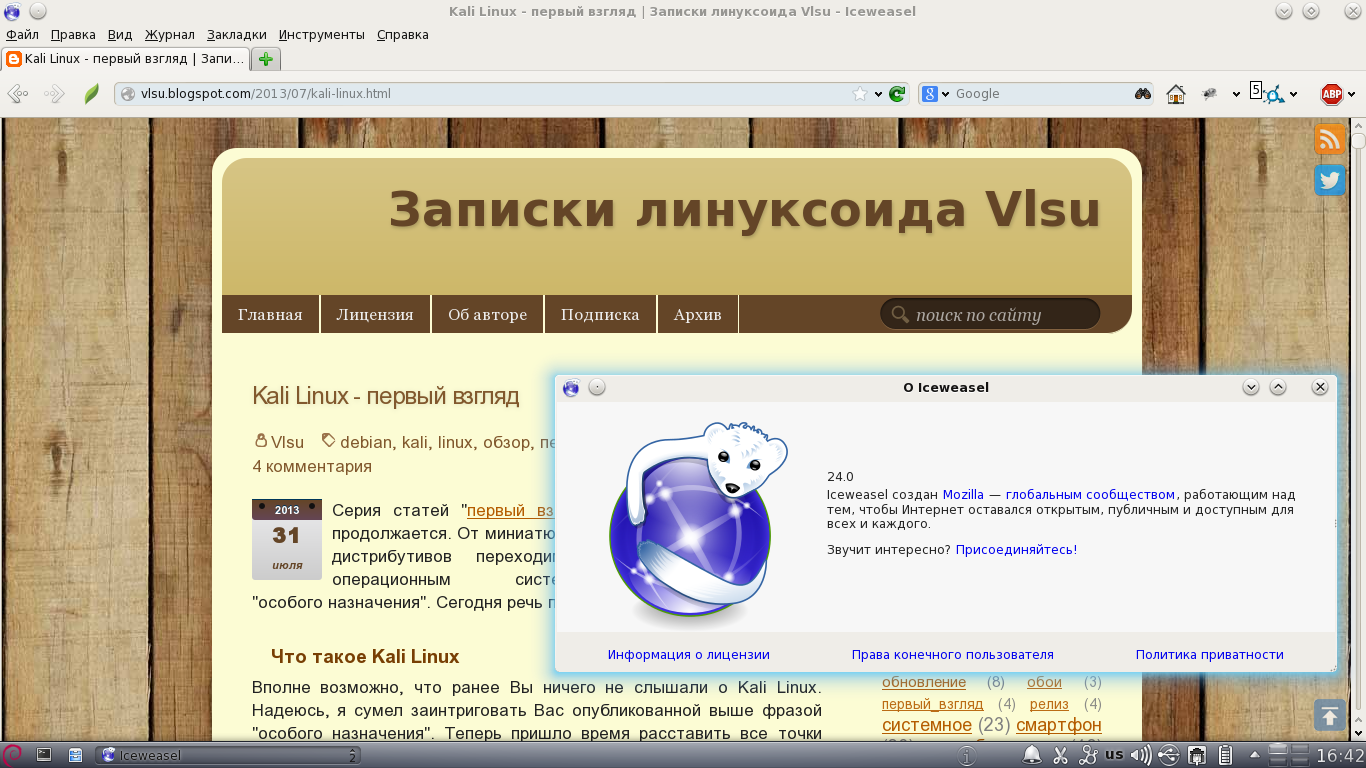Open the Инструменты menu
The width and height of the screenshot is (1366, 768).
click(x=322, y=34)
